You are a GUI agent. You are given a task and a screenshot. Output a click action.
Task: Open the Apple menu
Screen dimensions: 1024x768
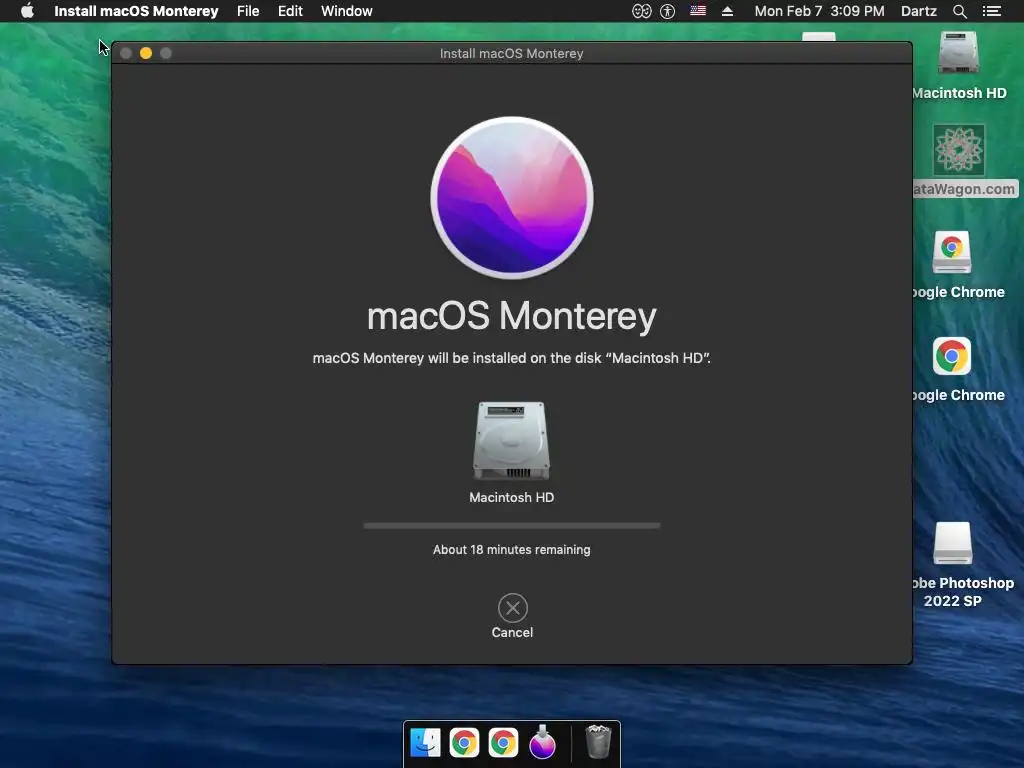(x=27, y=11)
